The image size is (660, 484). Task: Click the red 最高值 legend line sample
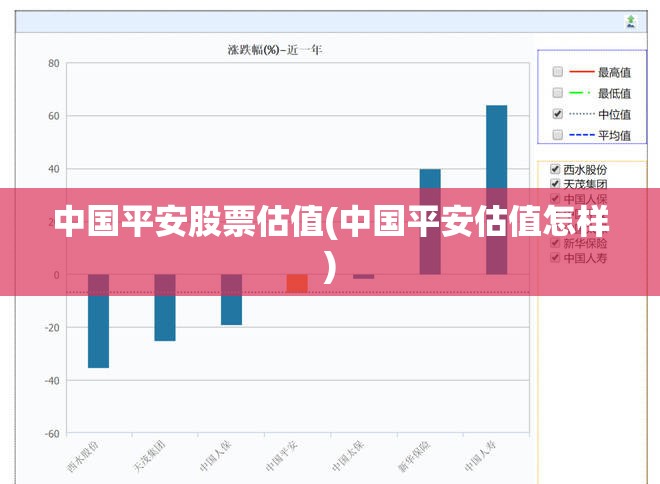(581, 72)
